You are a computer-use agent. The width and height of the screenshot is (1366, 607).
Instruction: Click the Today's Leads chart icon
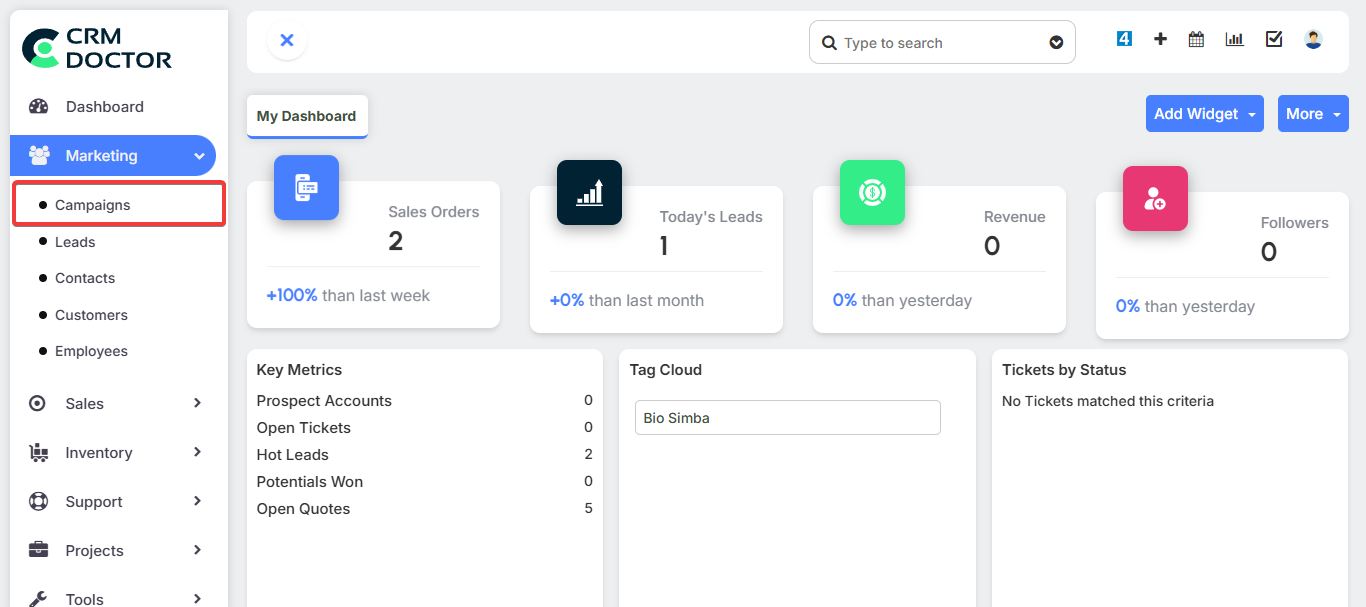[x=589, y=192]
